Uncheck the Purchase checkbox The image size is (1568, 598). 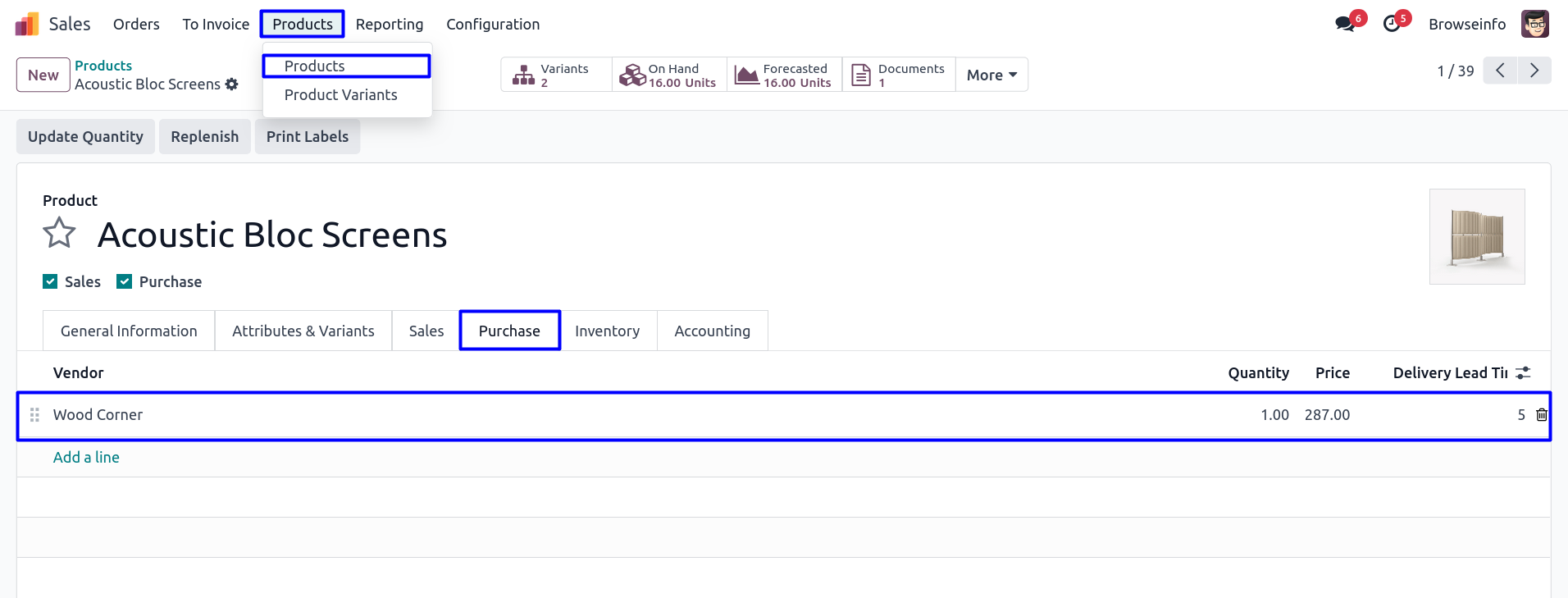125,281
